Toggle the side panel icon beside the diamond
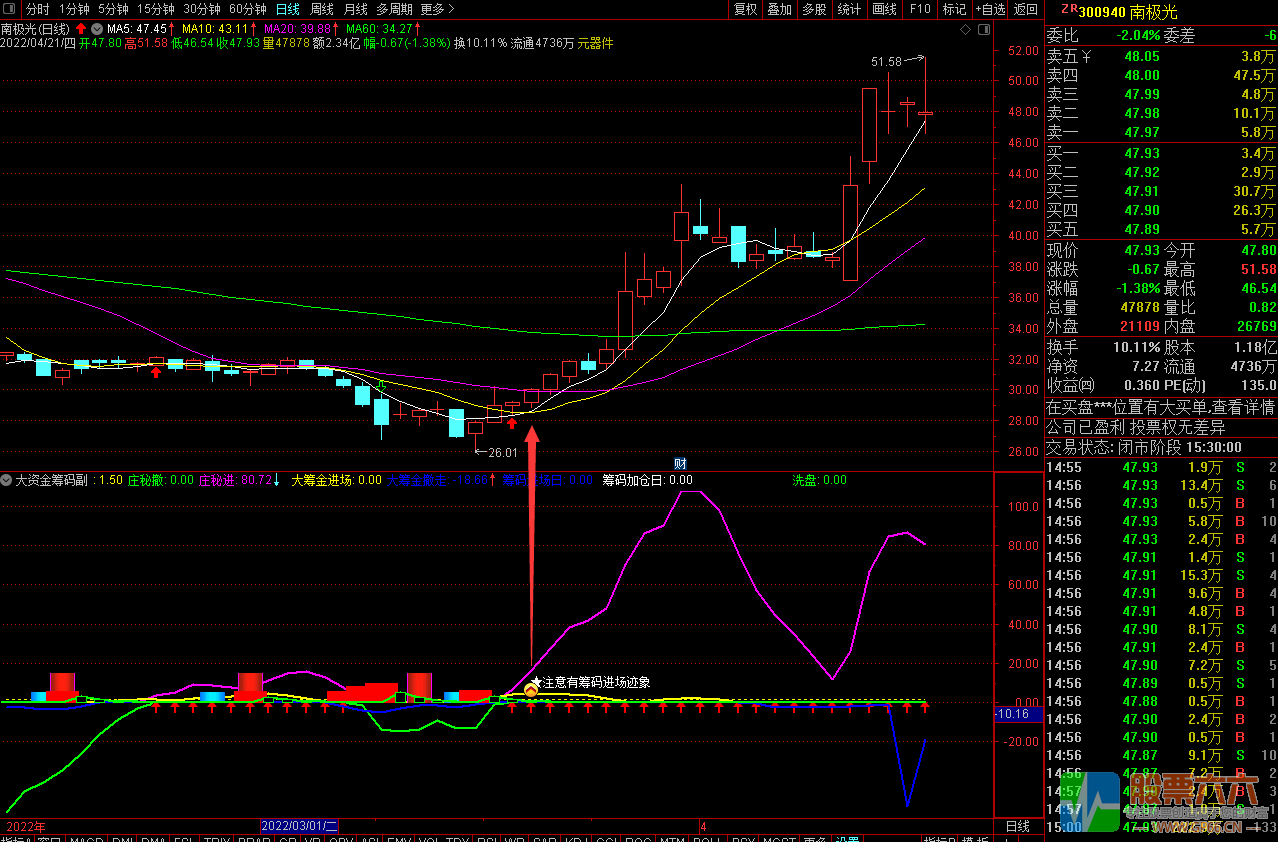 (982, 30)
